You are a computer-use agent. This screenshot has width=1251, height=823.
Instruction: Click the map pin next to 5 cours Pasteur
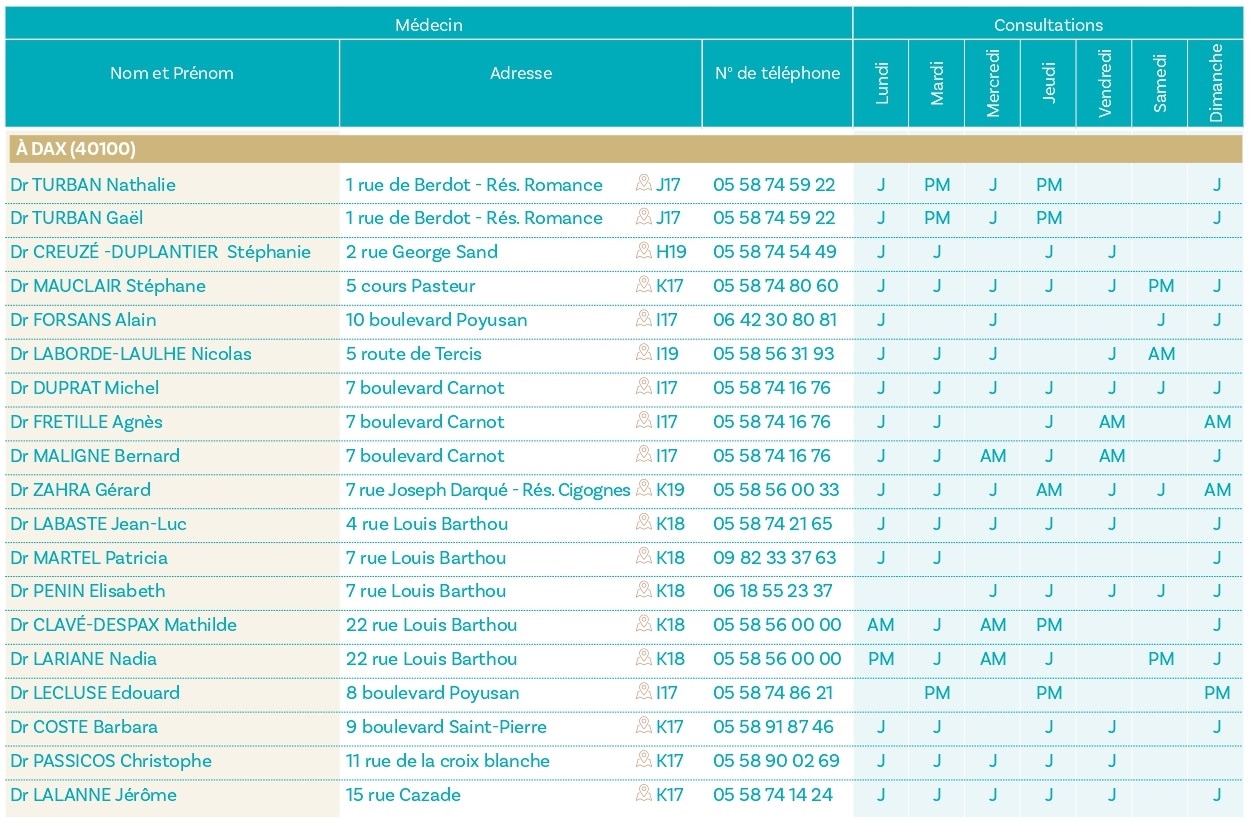pyautogui.click(x=644, y=284)
